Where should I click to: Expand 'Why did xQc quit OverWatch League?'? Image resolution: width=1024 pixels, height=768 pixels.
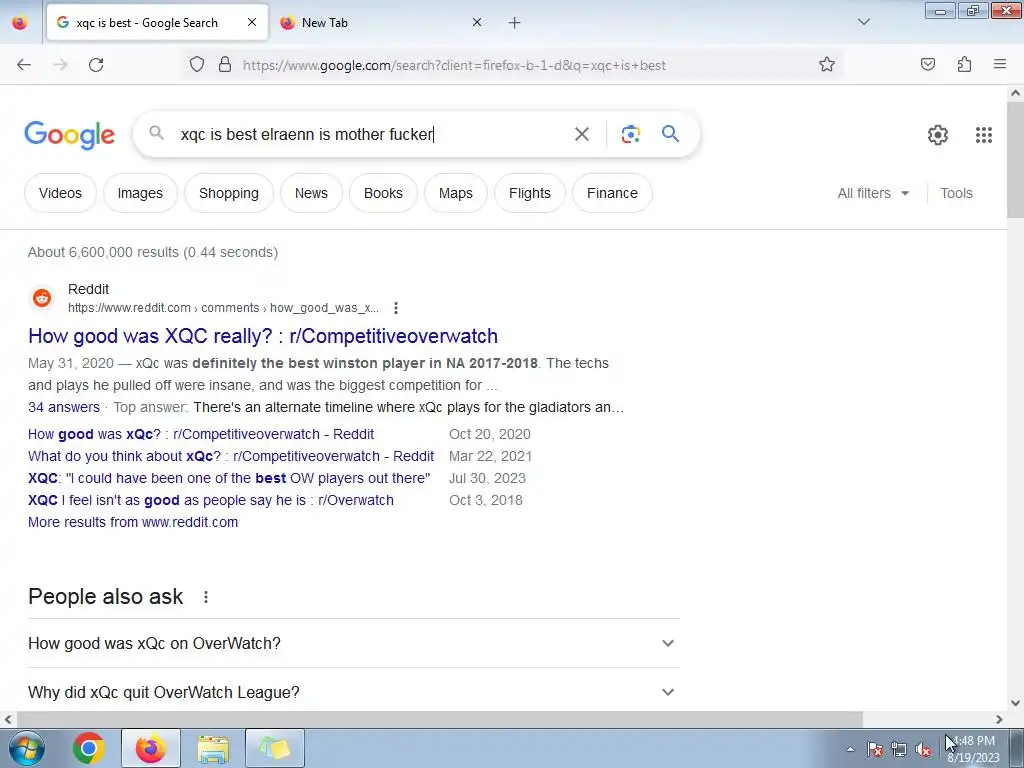pos(353,692)
